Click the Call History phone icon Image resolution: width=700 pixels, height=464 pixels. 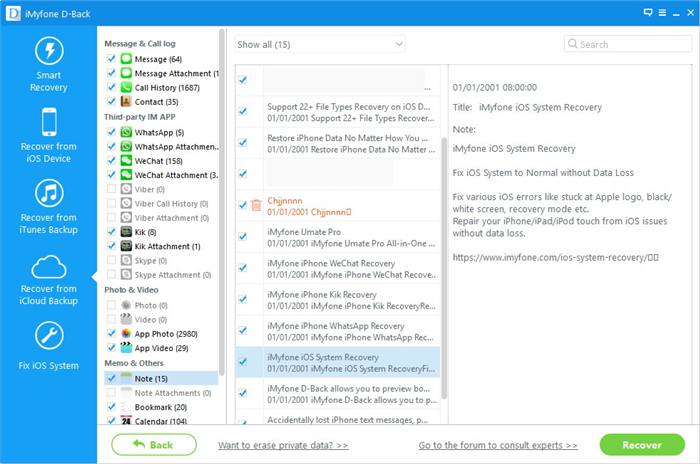click(126, 88)
